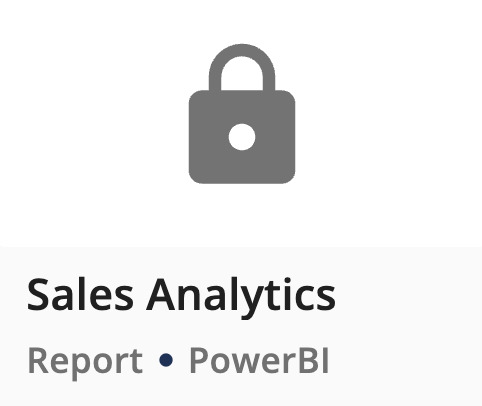Click the Report type label
Viewport: 482px width, 406px height.
click(x=85, y=362)
